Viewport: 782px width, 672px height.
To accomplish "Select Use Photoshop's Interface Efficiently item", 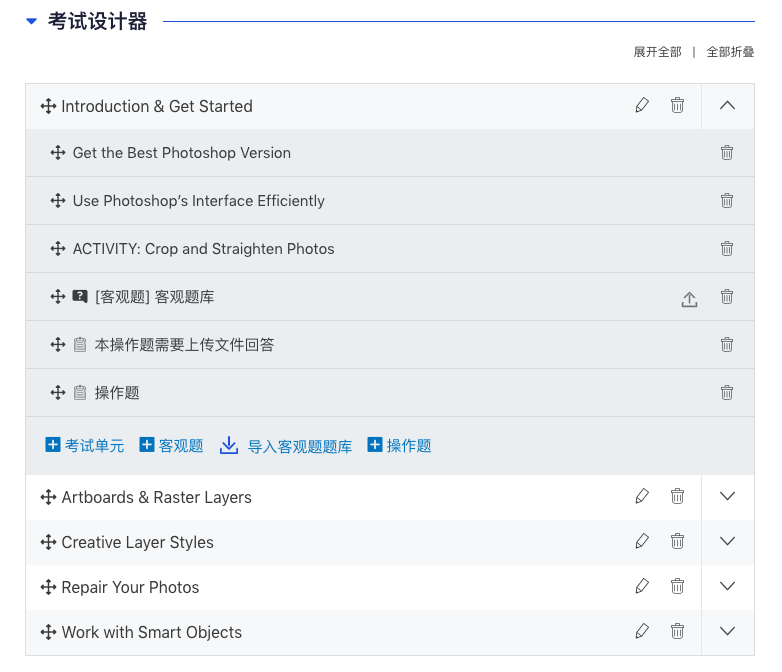I will [x=198, y=201].
